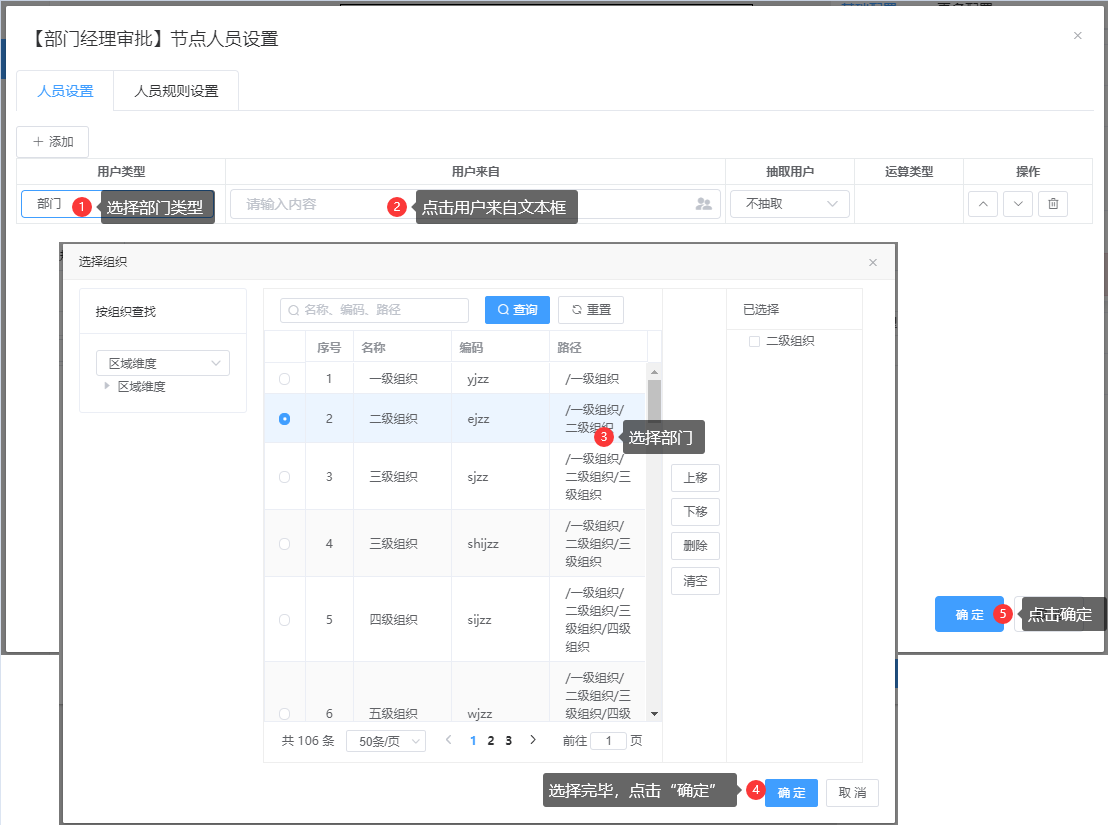This screenshot has height=825, width=1108.
Task: Click the 清空 button
Action: pos(695,581)
